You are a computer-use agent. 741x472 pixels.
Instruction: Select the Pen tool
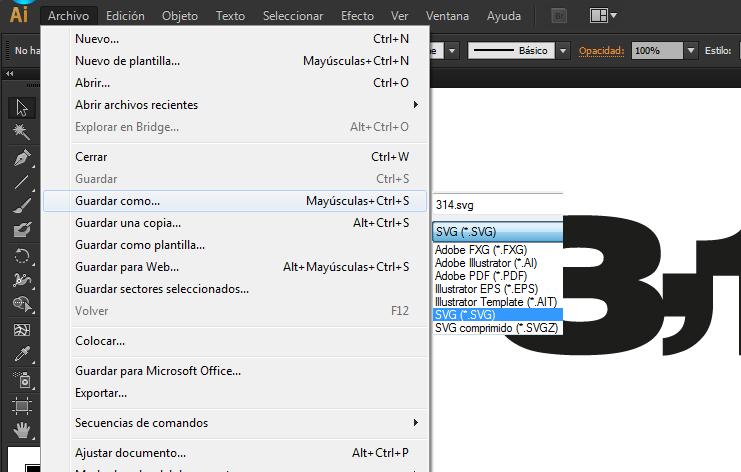(21, 158)
